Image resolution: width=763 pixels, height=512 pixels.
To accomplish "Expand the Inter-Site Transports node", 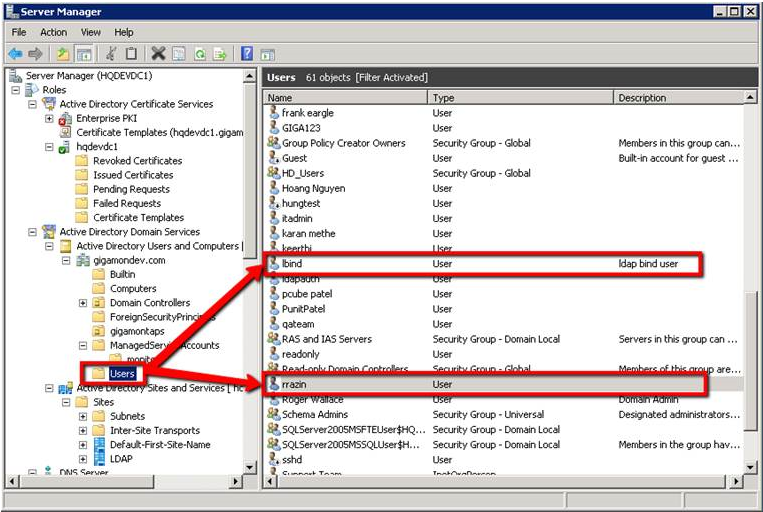I will tap(84, 431).
